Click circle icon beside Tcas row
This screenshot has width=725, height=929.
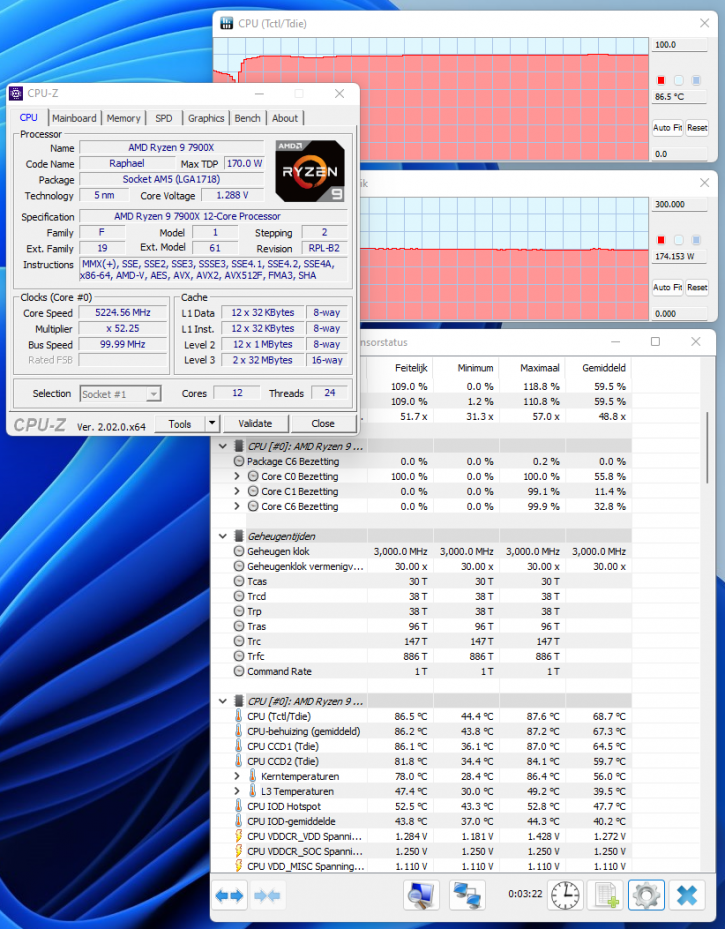tap(239, 581)
